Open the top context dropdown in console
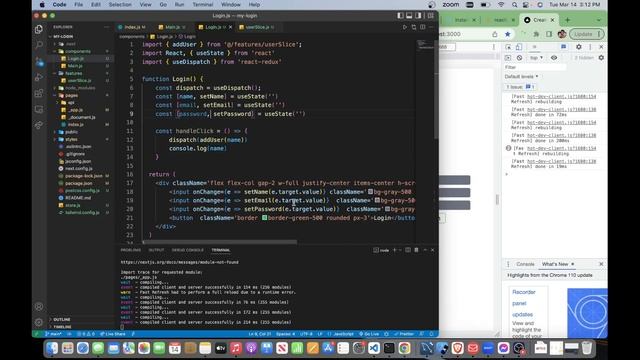The height and width of the screenshot is (360, 640). click(x=536, y=58)
